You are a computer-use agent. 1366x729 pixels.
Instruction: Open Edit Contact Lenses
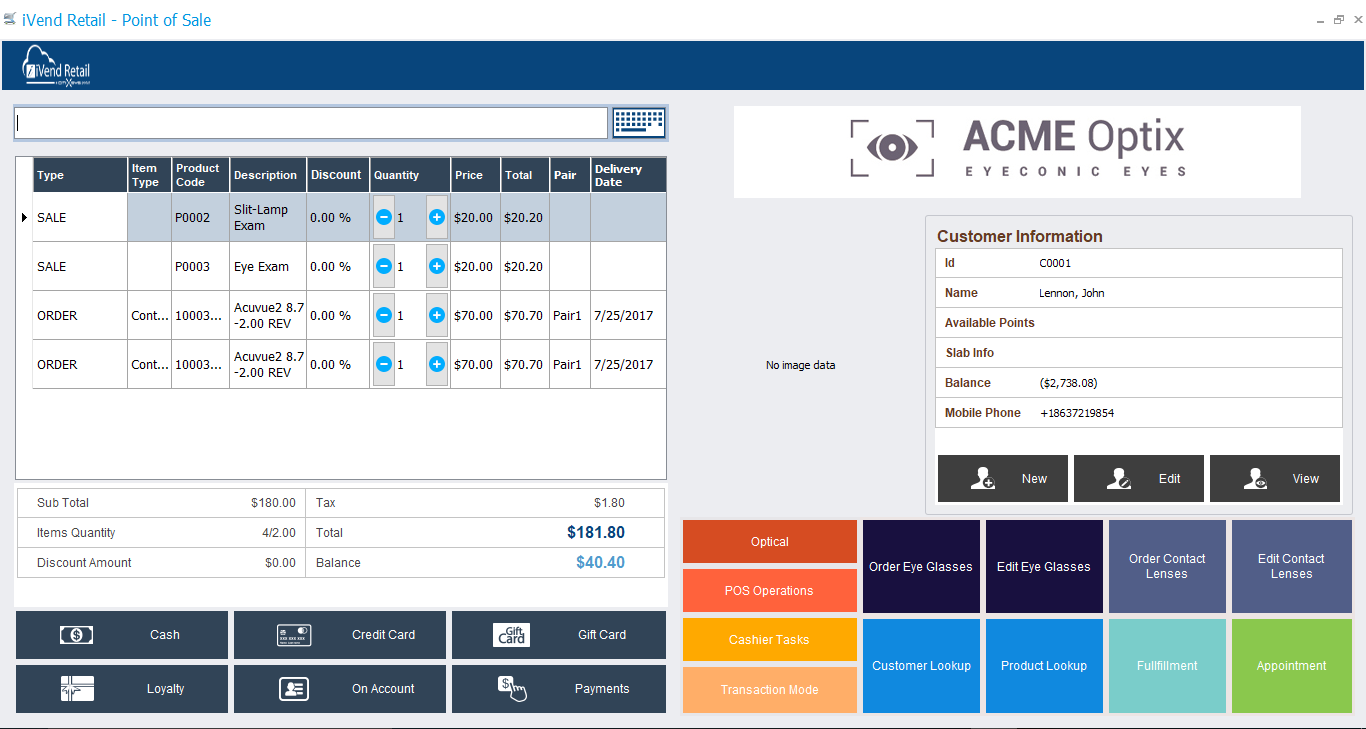point(1291,567)
